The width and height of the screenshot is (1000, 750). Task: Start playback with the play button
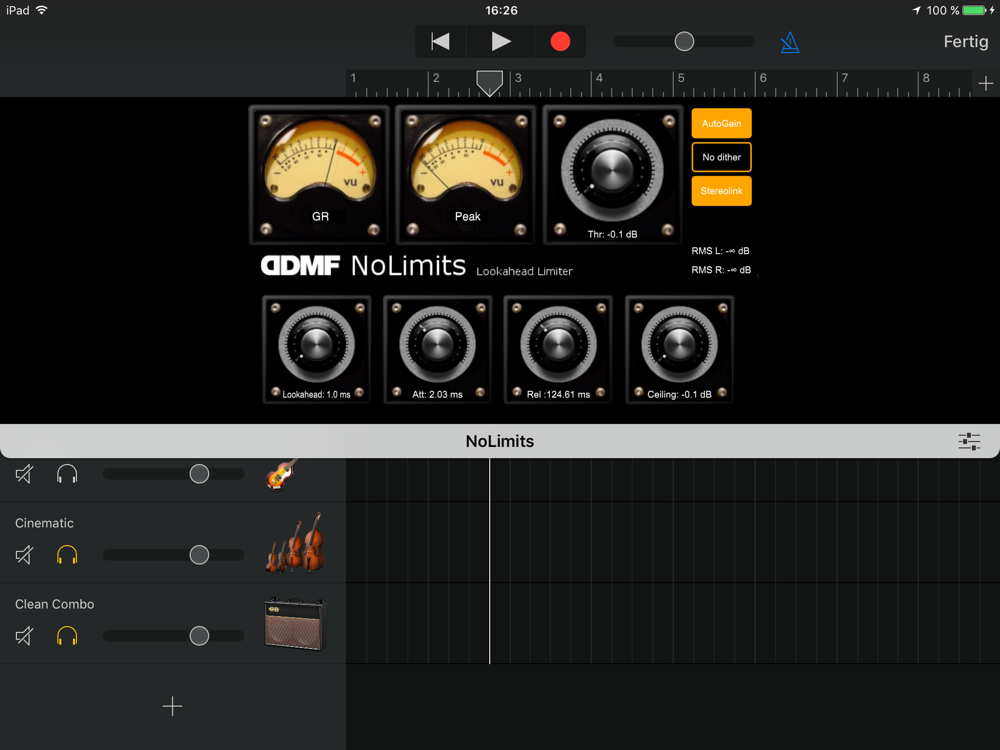coord(501,41)
